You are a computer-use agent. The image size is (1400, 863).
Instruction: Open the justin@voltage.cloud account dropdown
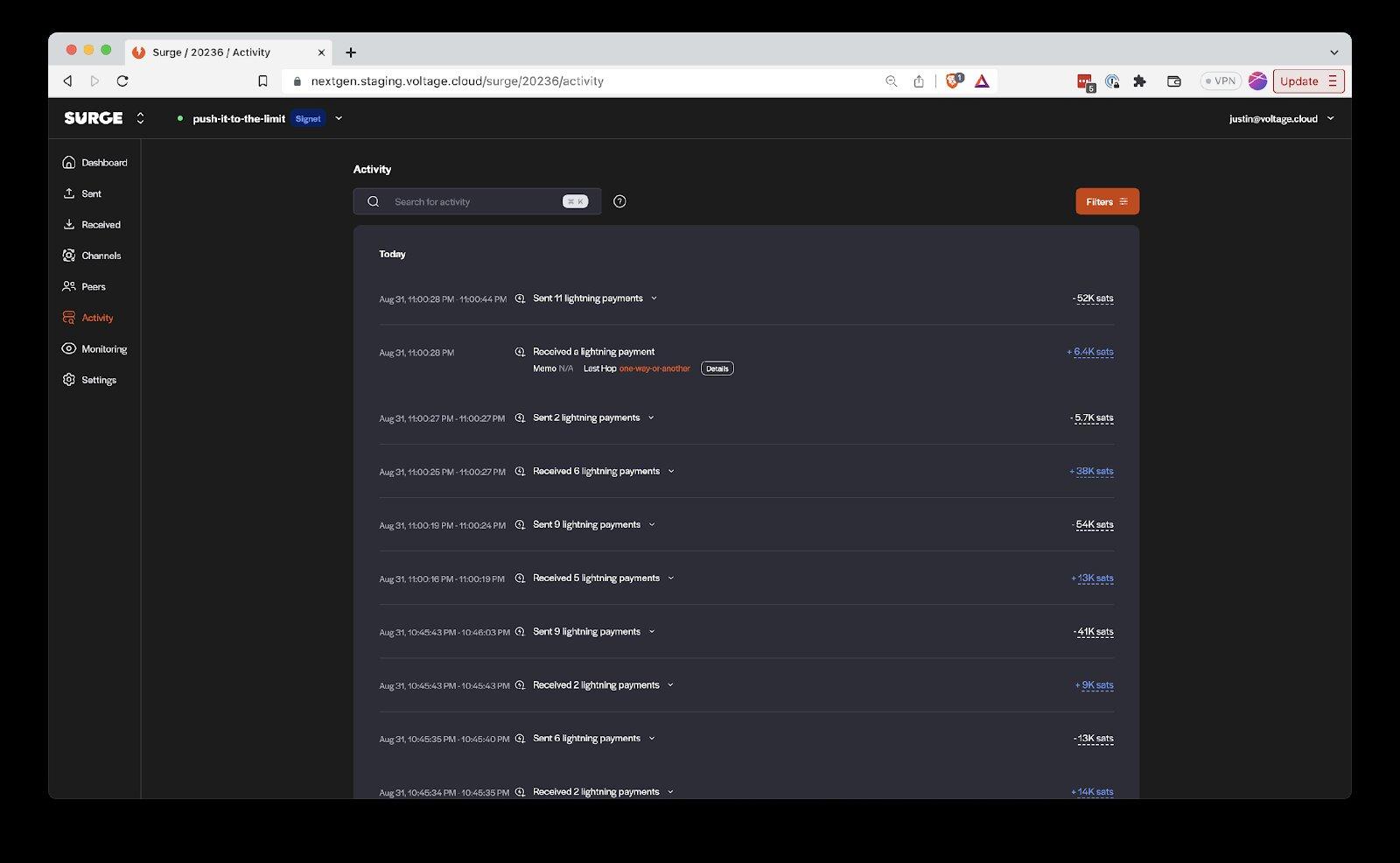click(x=1283, y=118)
